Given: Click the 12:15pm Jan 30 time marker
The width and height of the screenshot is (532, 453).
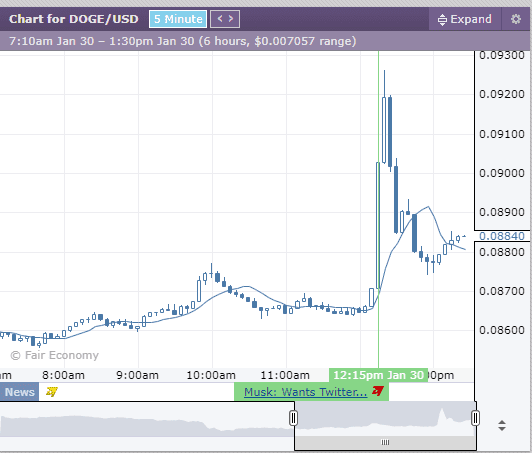Looking at the screenshot, I should (x=378, y=375).
